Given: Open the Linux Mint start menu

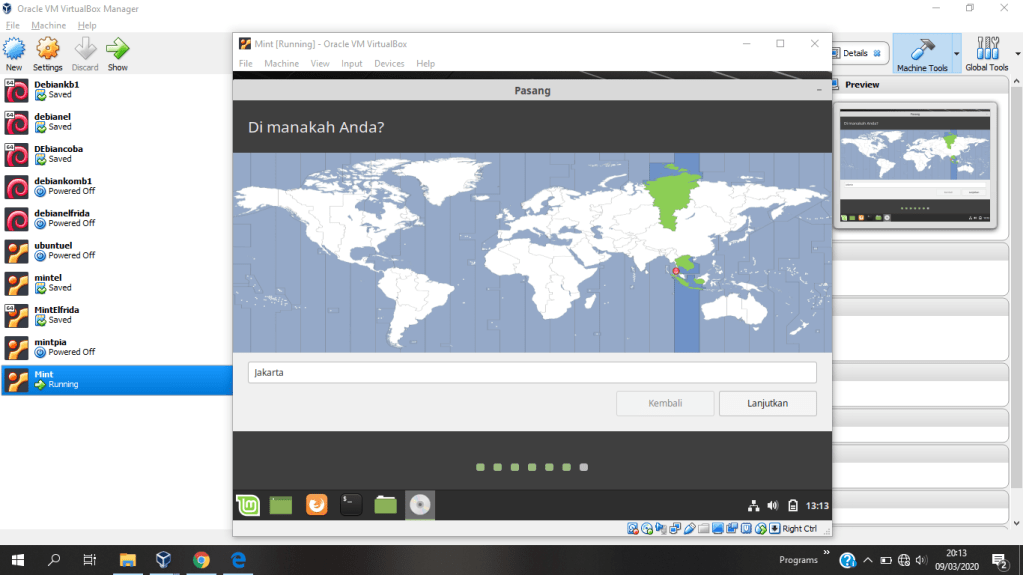Looking at the screenshot, I should coord(248,505).
